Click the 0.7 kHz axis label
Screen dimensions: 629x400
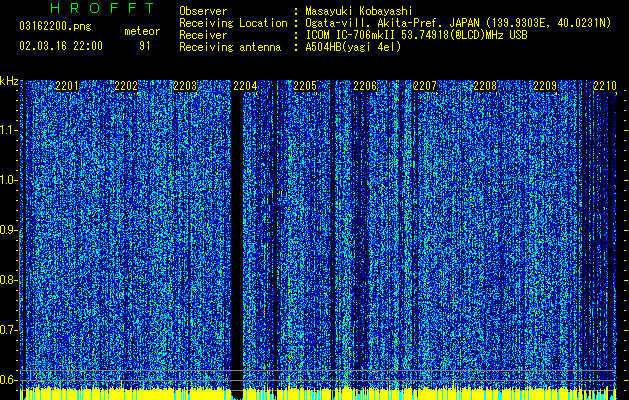(9, 330)
